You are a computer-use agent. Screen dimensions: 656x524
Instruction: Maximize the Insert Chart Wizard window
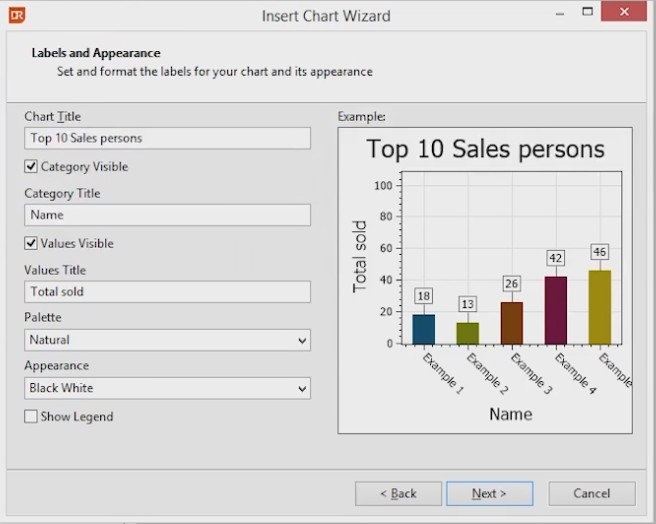tap(587, 13)
